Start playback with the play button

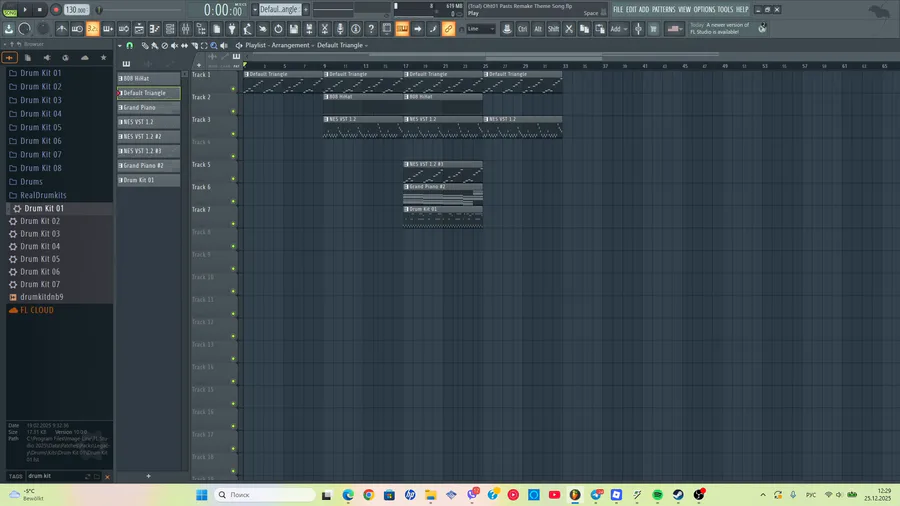click(x=25, y=10)
